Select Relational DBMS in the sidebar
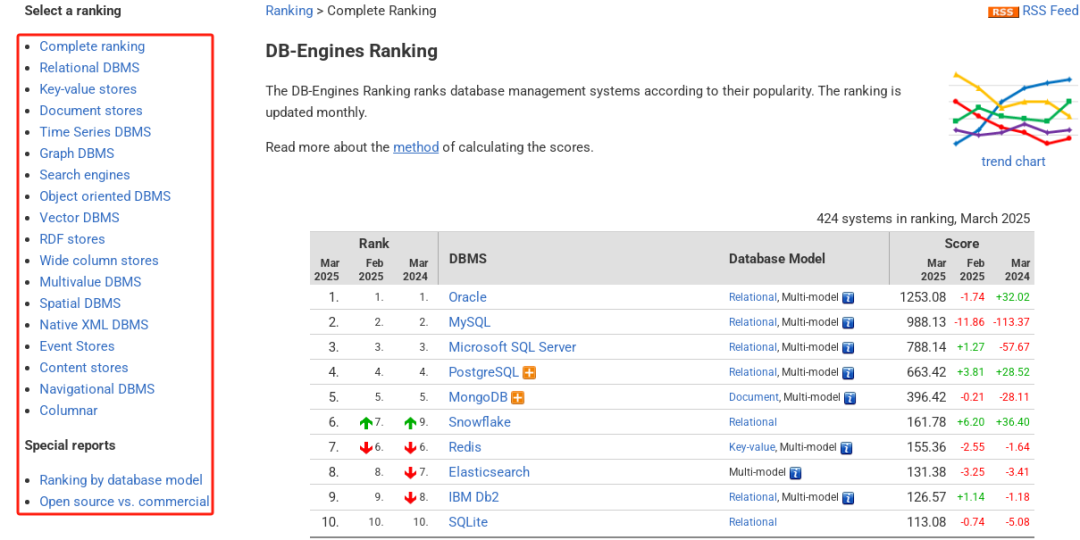The height and width of the screenshot is (540, 1080). click(89, 68)
